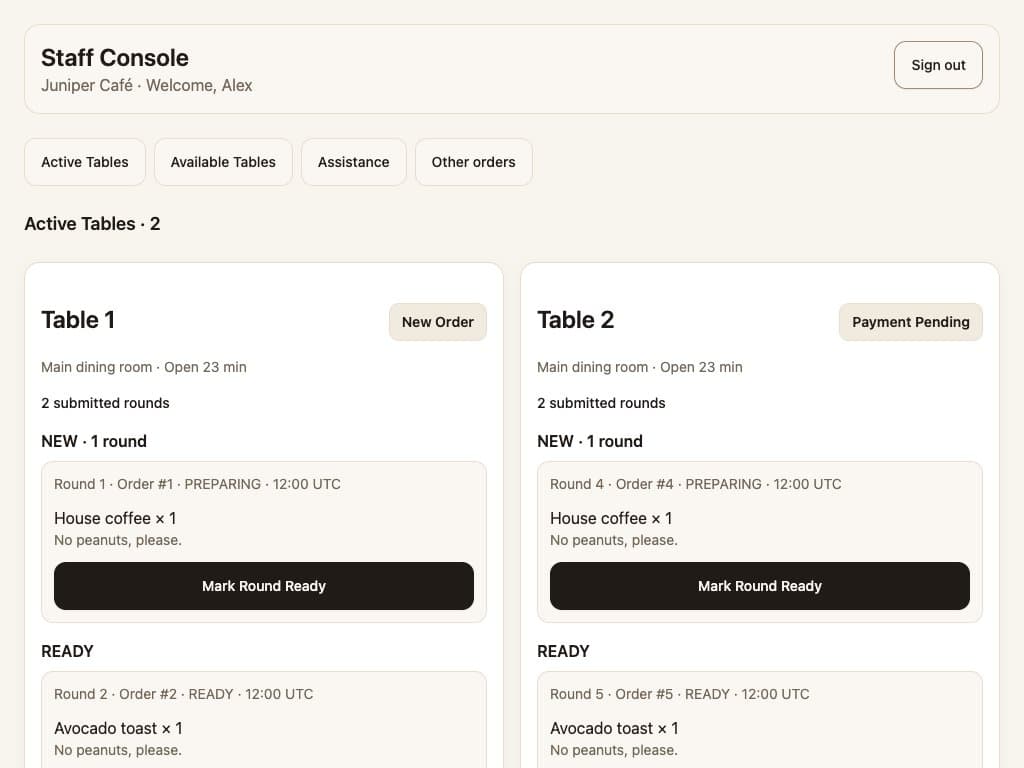Click the New Order badge on Table 1
Image resolution: width=1024 pixels, height=768 pixels.
click(x=438, y=322)
